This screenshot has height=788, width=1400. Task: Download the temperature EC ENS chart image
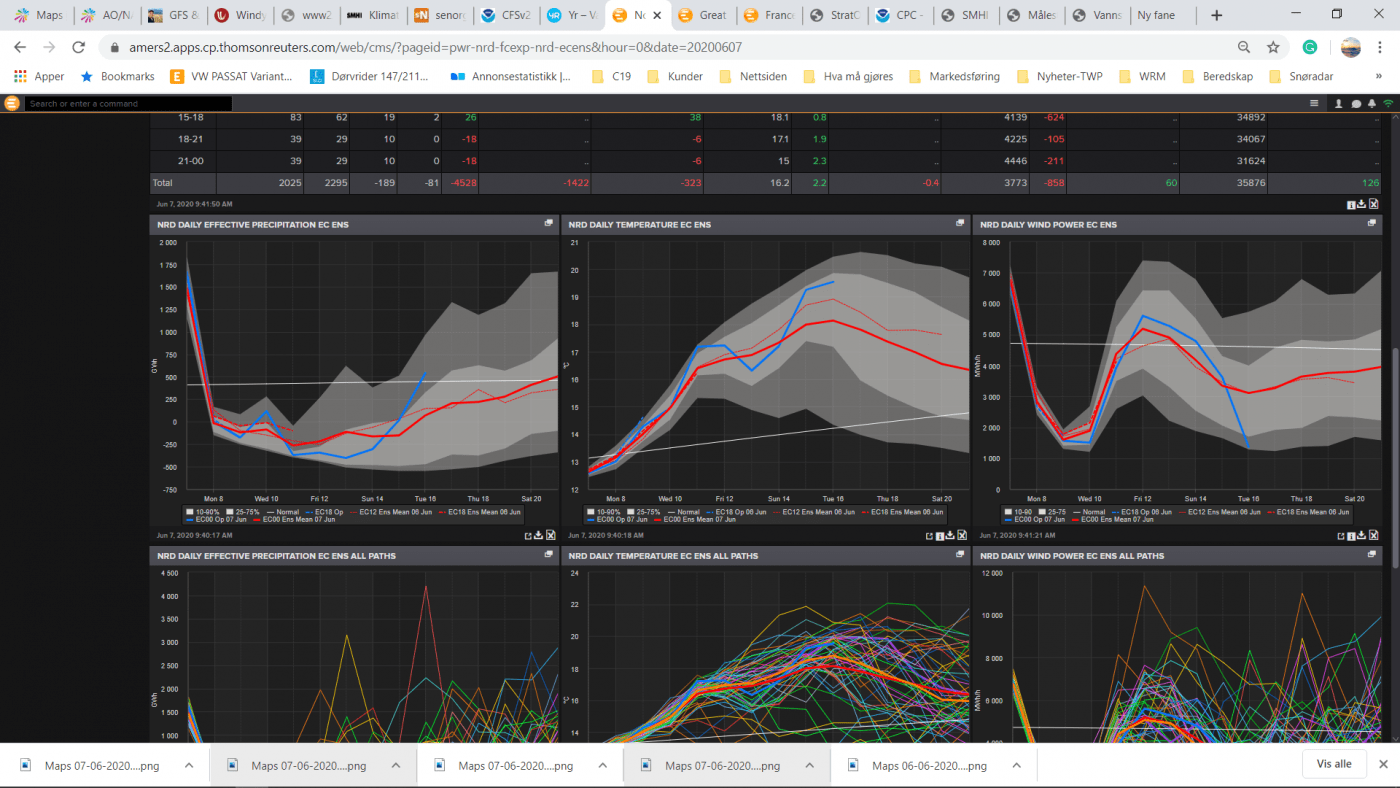coord(951,535)
